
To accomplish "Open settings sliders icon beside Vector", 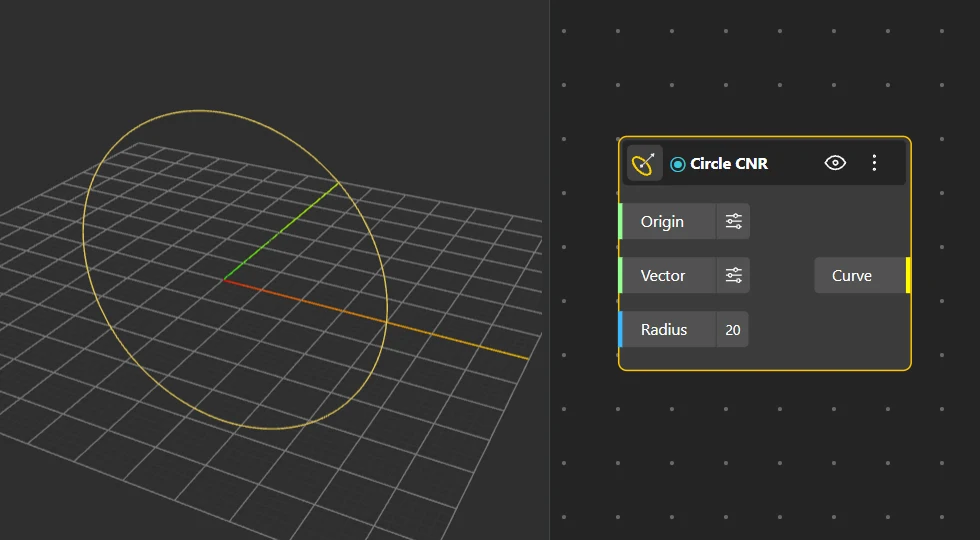I will [x=733, y=275].
